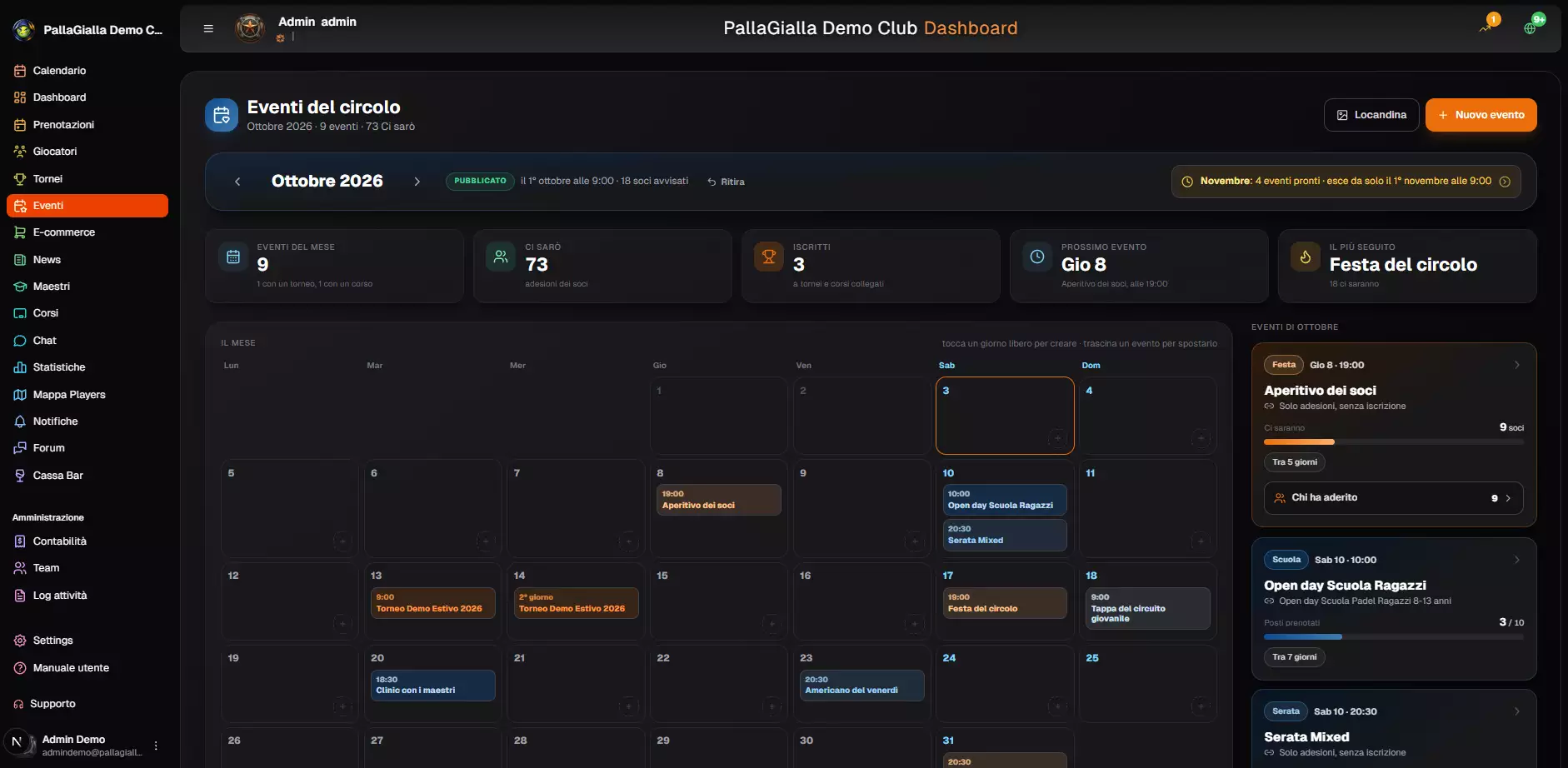This screenshot has height=768, width=1568.
Task: Click the Admin admin avatar image
Action: pos(250,28)
